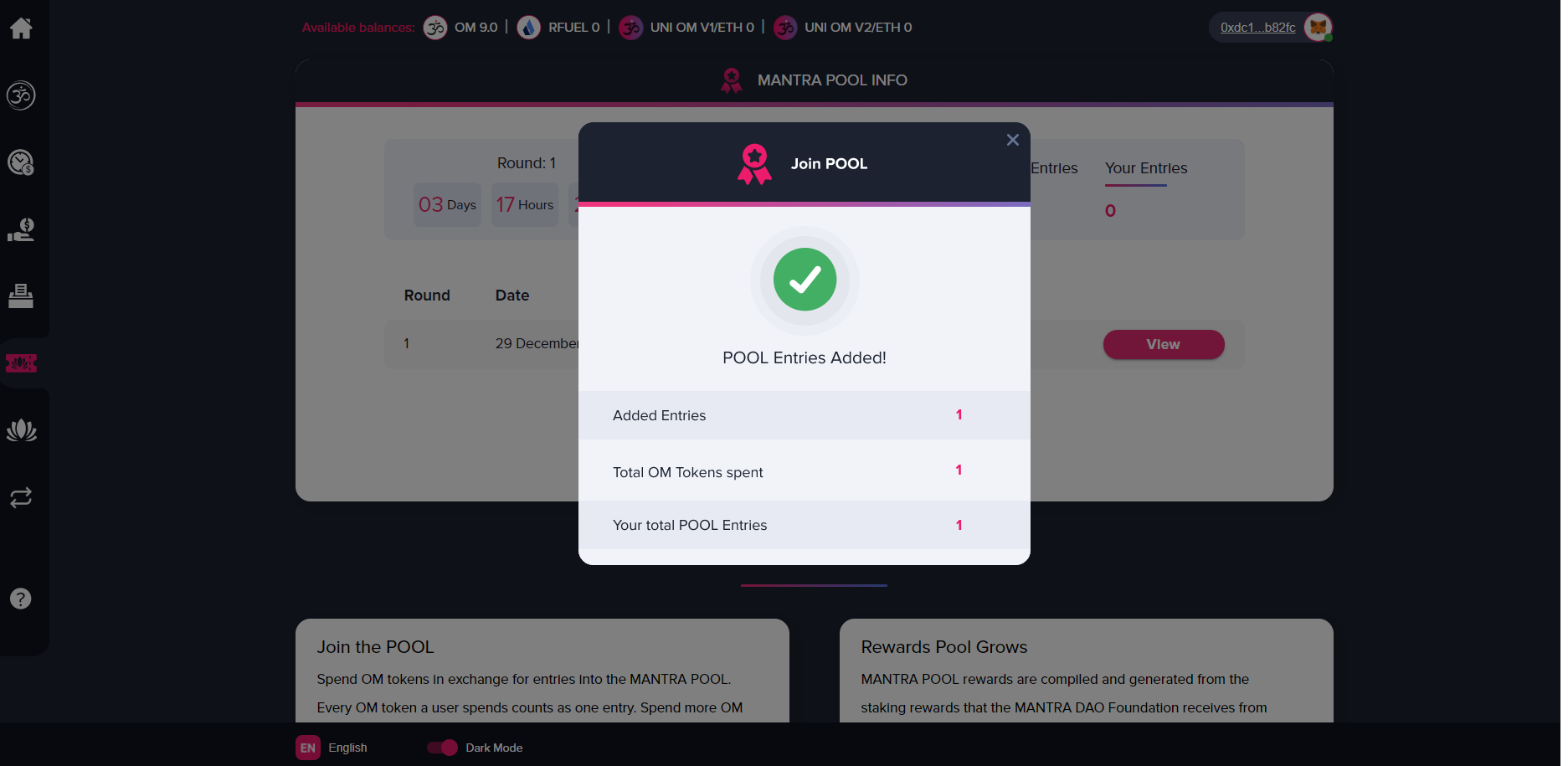Click the MetaMask fox avatar
This screenshot has width=1568, height=766.
tap(1318, 28)
